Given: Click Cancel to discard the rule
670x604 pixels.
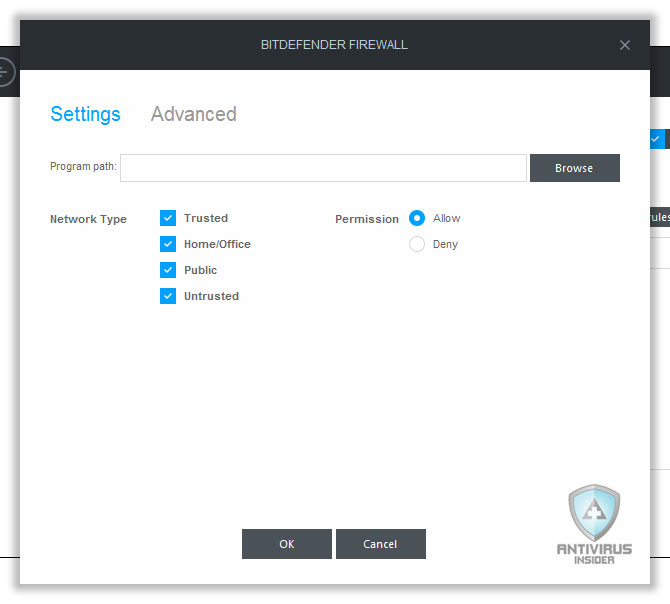Looking at the screenshot, I should [x=381, y=544].
